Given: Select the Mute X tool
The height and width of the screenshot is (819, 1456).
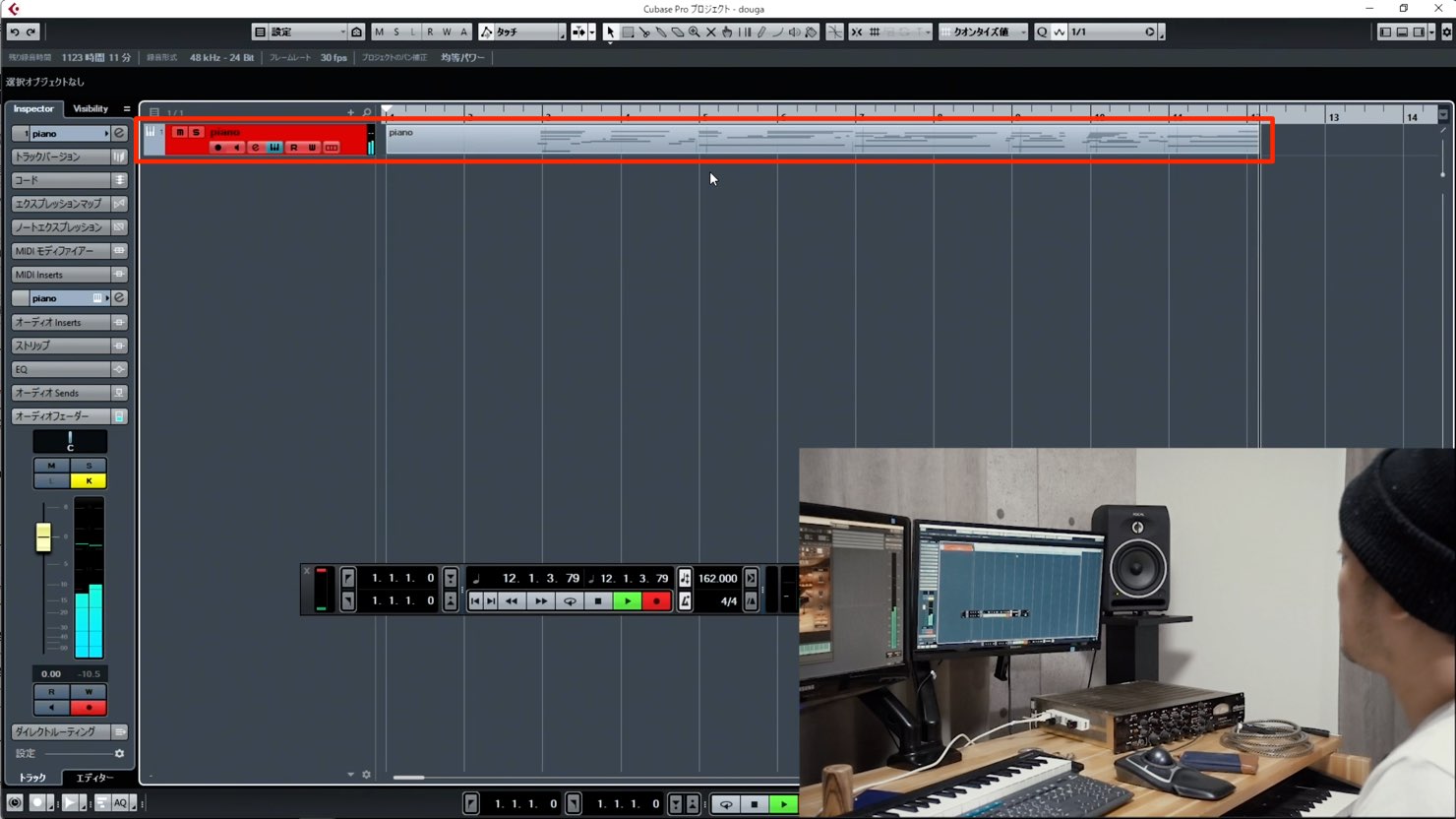Looking at the screenshot, I should pos(711,32).
